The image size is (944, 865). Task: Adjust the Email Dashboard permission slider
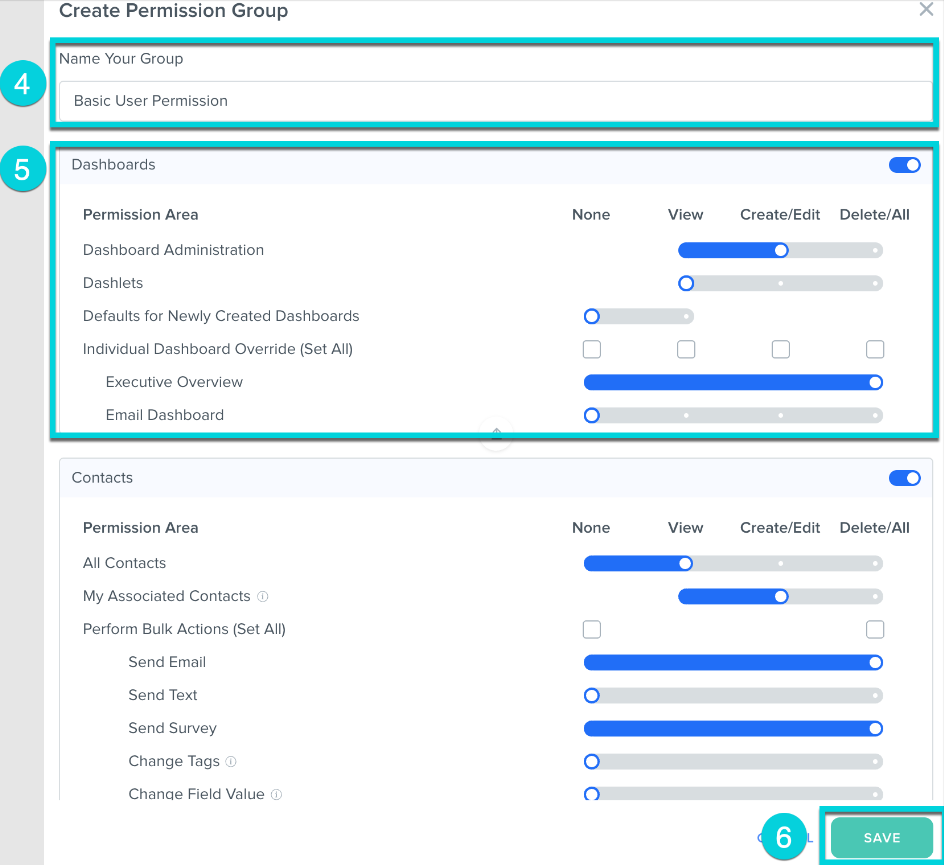(733, 415)
